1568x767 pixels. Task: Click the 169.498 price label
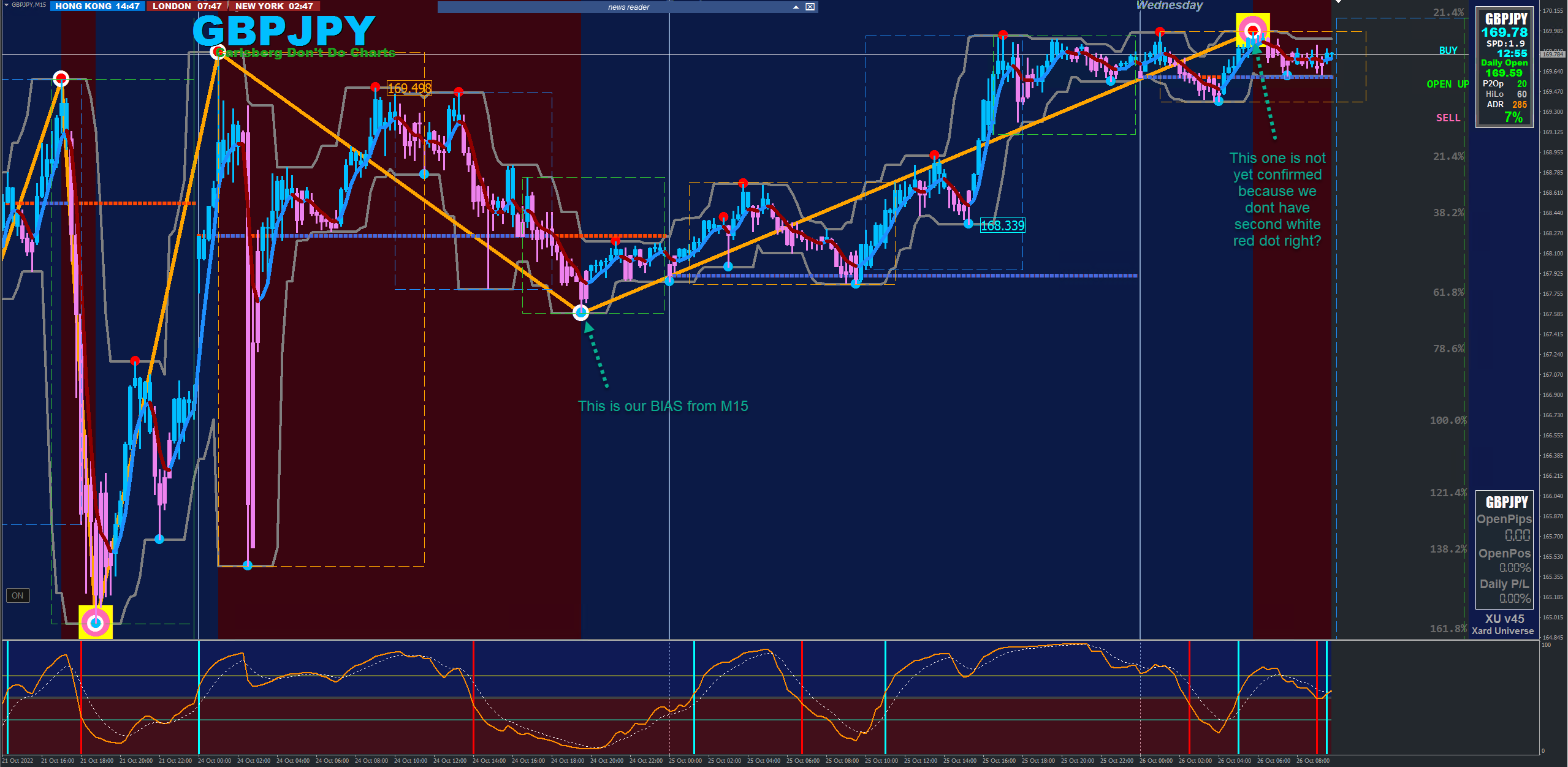click(x=409, y=88)
